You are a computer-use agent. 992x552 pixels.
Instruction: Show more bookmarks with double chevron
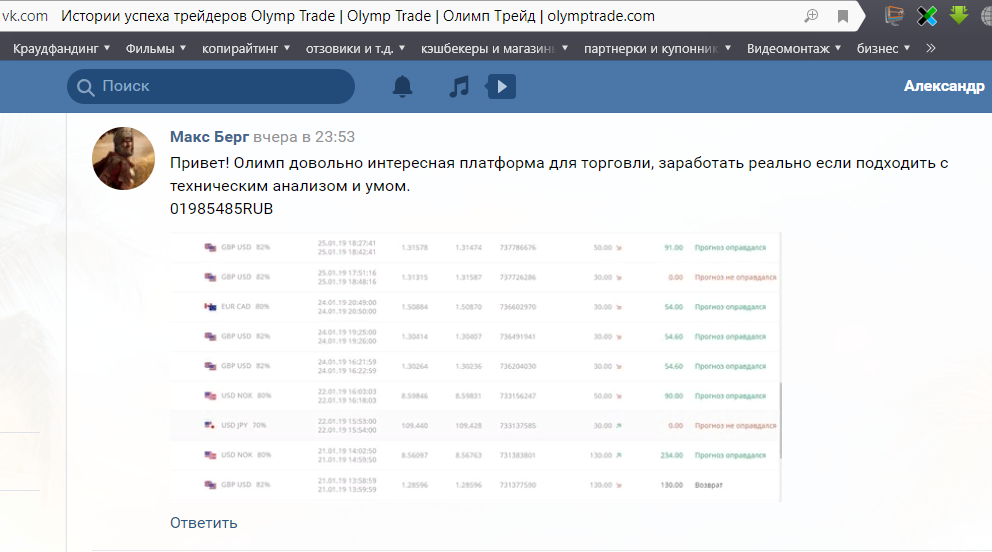[x=931, y=48]
